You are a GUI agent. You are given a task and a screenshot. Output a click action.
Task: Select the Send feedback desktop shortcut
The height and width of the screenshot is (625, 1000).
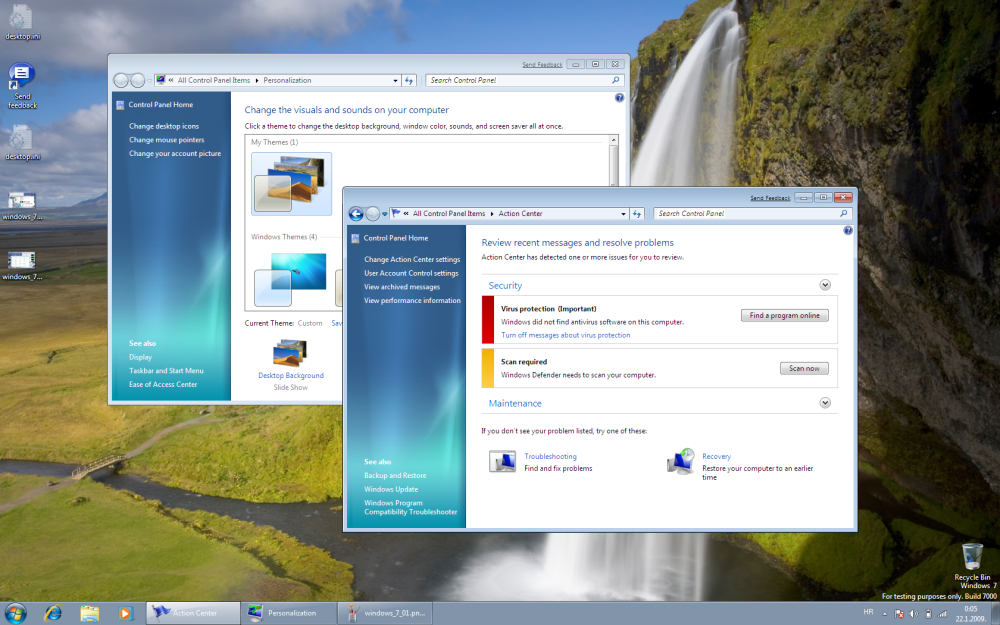(x=22, y=86)
